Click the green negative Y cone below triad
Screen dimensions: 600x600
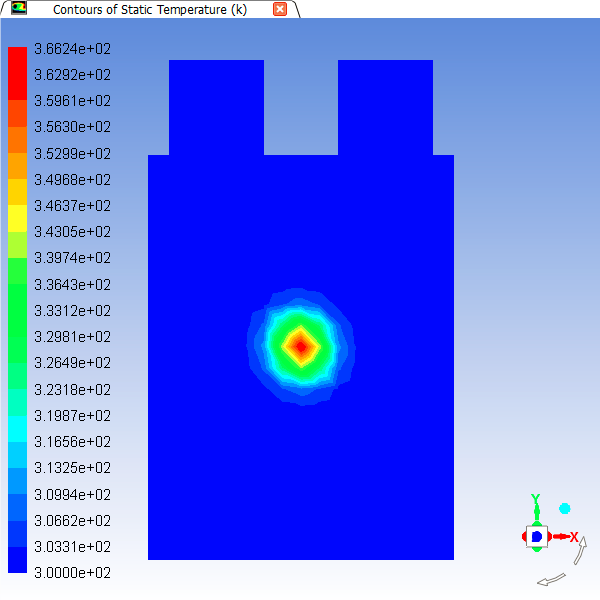(x=536, y=550)
